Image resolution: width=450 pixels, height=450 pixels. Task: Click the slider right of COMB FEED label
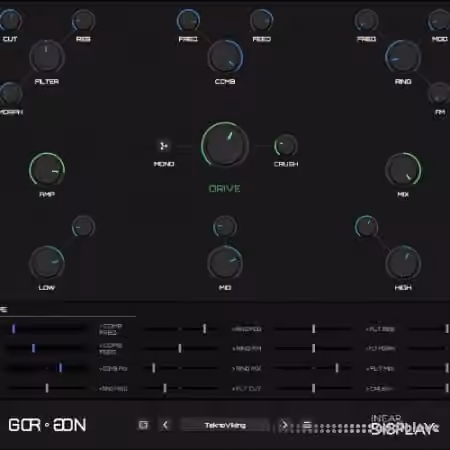coord(180,349)
